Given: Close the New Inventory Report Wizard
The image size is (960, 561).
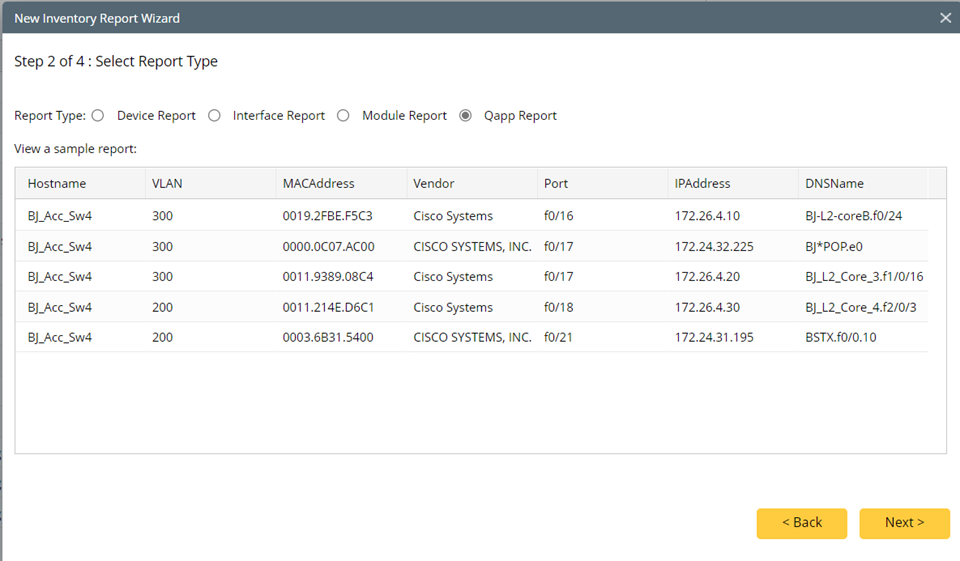Looking at the screenshot, I should tap(946, 18).
